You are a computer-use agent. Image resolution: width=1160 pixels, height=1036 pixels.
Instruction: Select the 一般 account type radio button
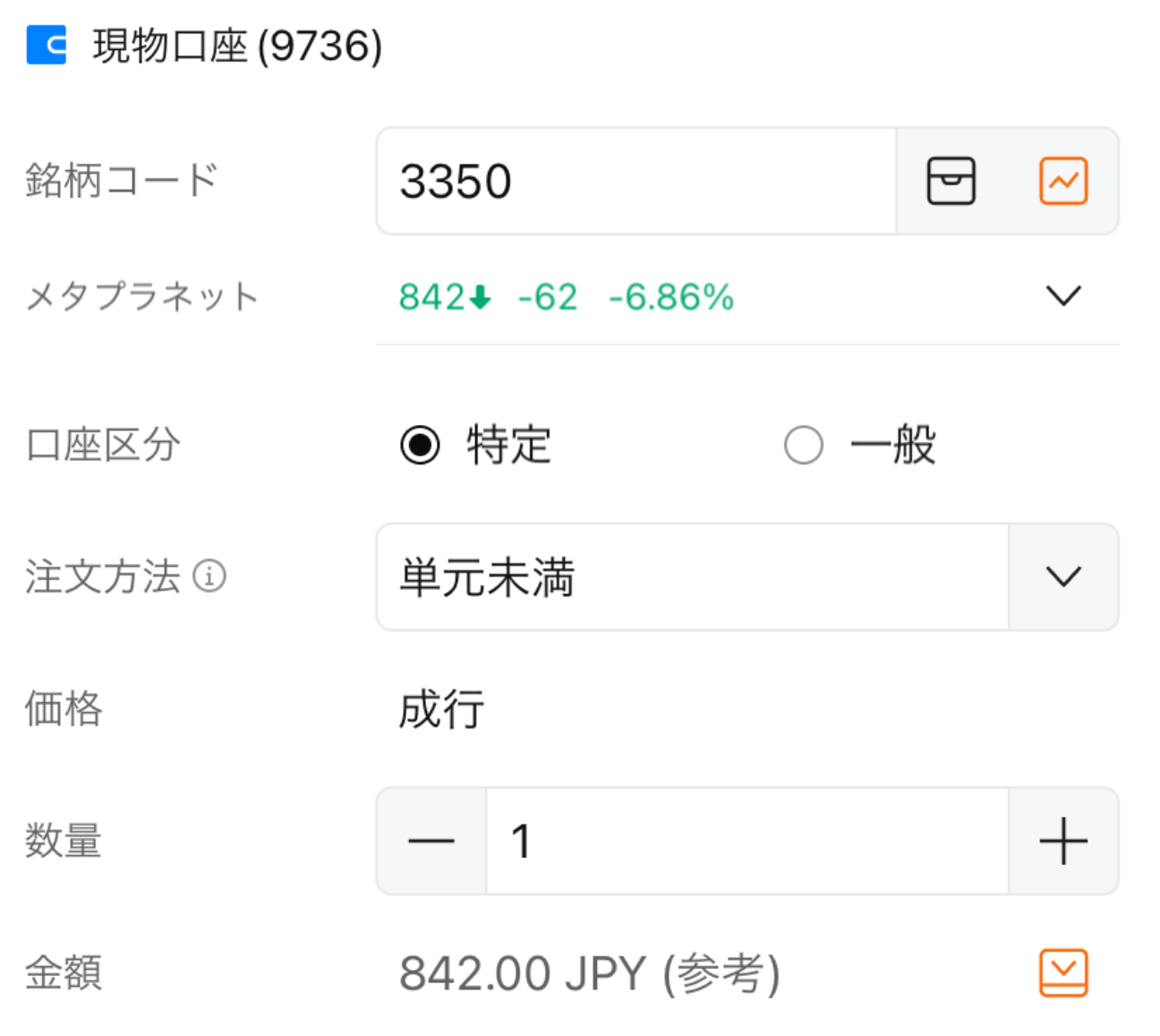(803, 445)
